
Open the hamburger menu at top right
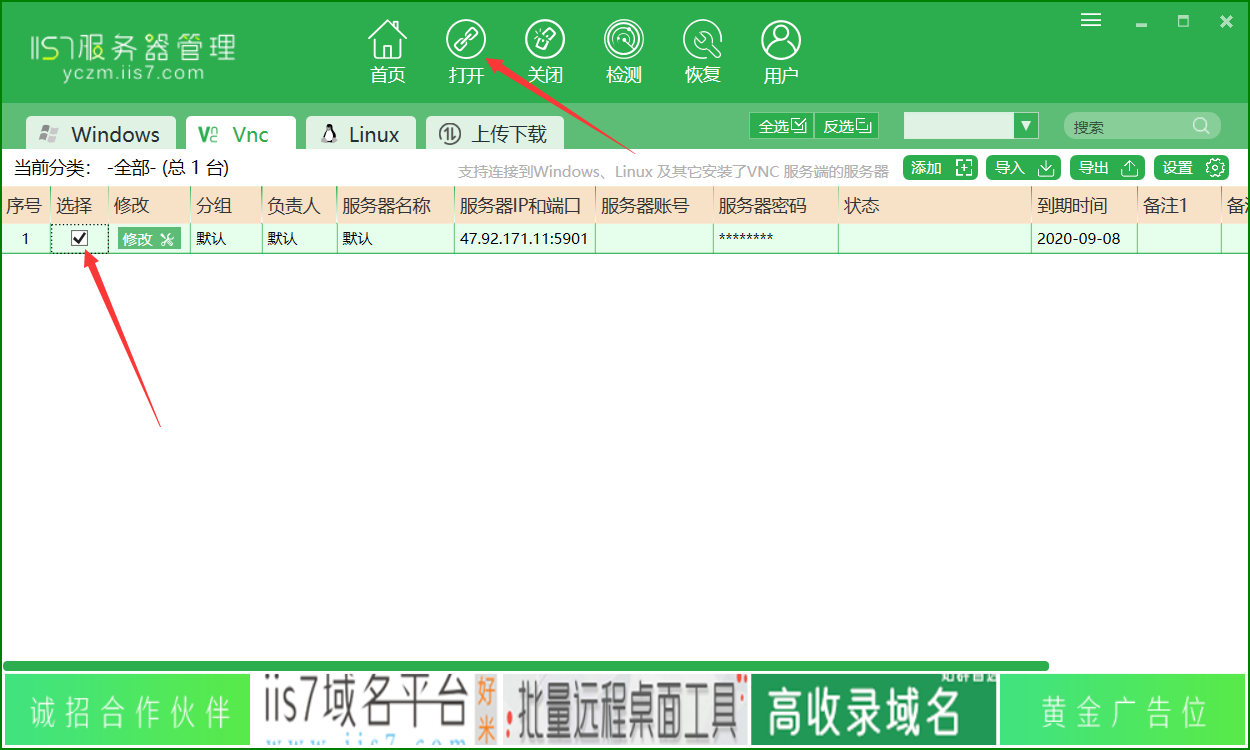tap(1090, 18)
